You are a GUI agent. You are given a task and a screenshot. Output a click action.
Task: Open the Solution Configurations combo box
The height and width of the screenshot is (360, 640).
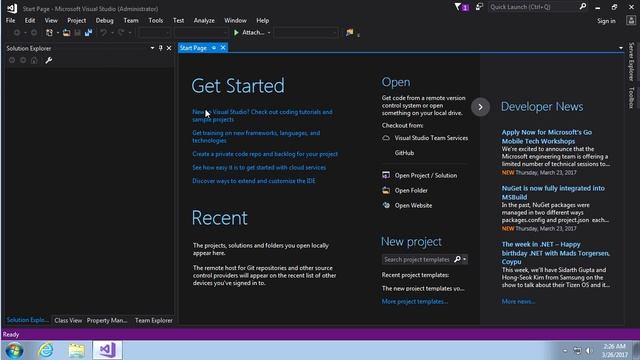[154, 33]
